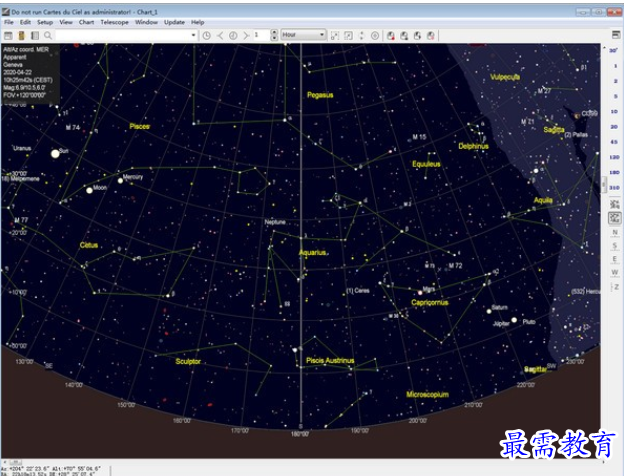Click the time step value field showing 1

pyautogui.click(x=261, y=35)
